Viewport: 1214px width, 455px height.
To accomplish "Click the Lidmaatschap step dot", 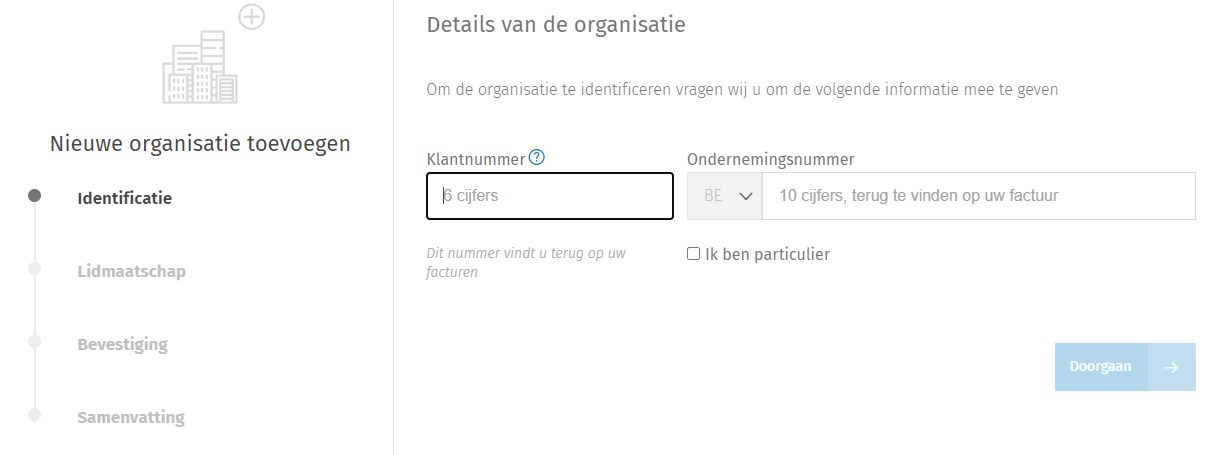I will coord(34,269).
